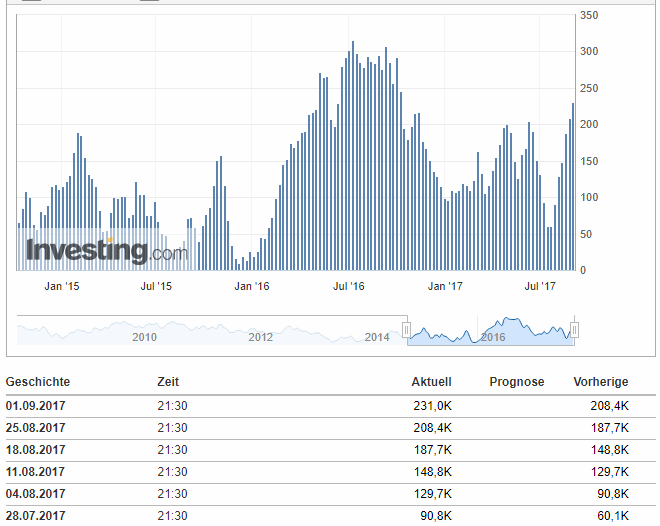Click the highlighted 2016 range in navigator
This screenshot has width=660, height=526.
pyautogui.click(x=492, y=332)
